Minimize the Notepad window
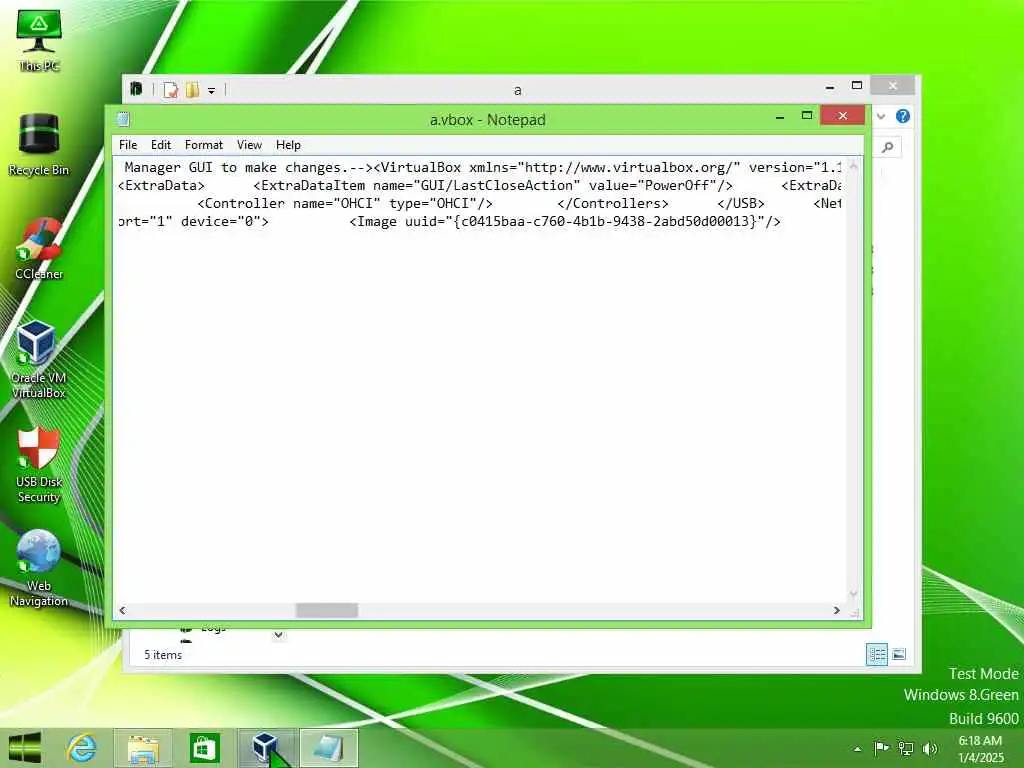 [780, 118]
